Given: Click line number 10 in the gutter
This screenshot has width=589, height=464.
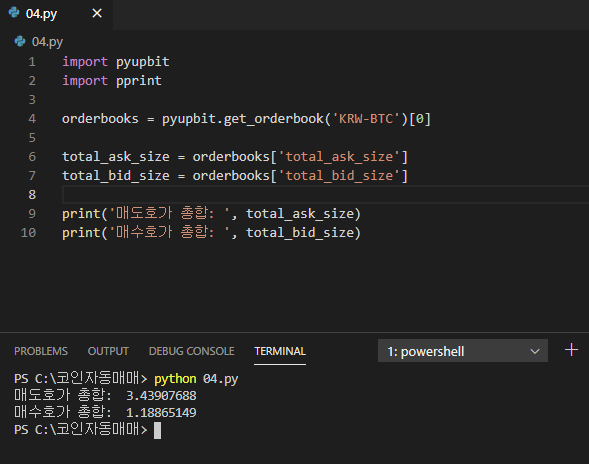Looking at the screenshot, I should (29, 233).
